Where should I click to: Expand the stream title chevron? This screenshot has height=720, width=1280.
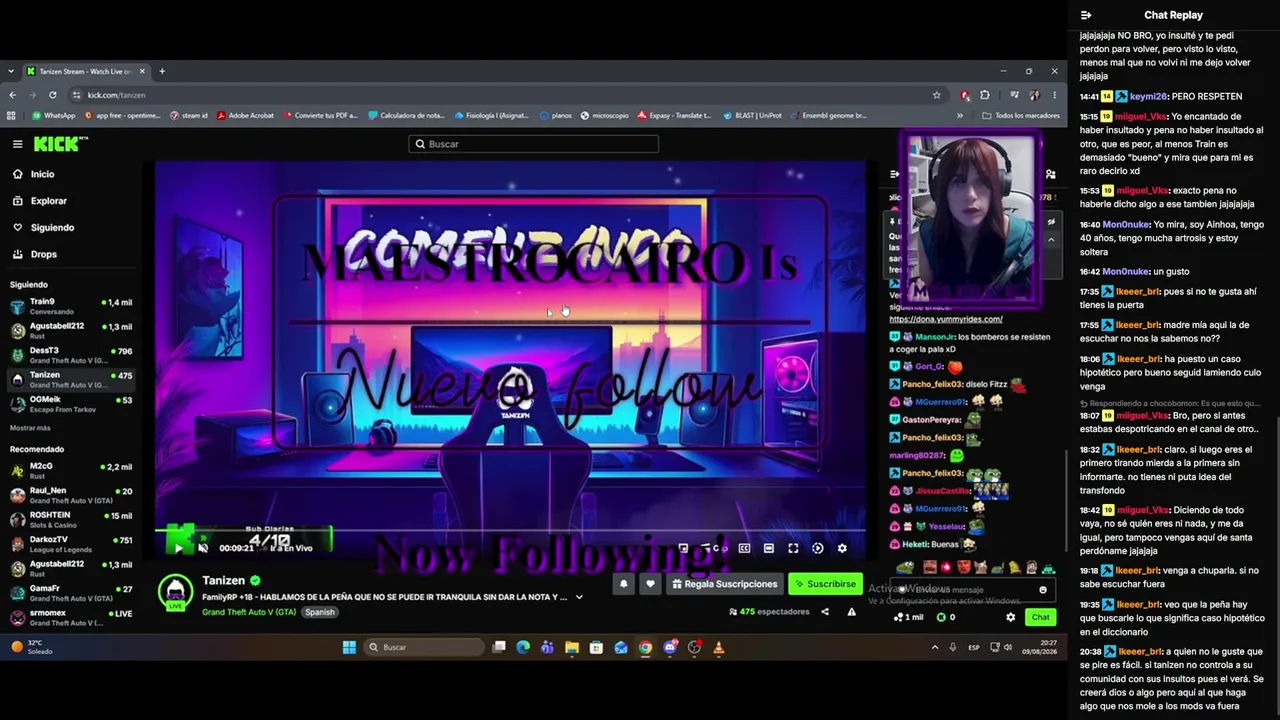pos(579,597)
